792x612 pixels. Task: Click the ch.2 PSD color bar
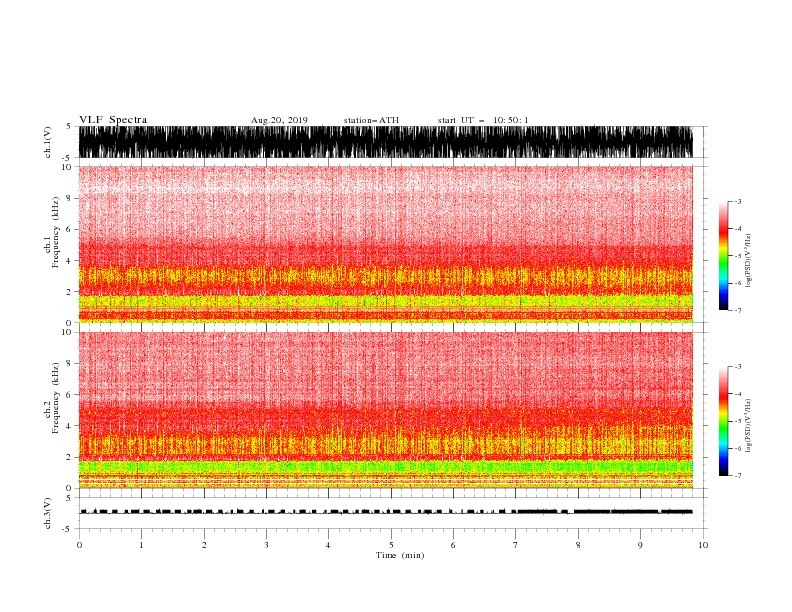click(723, 421)
